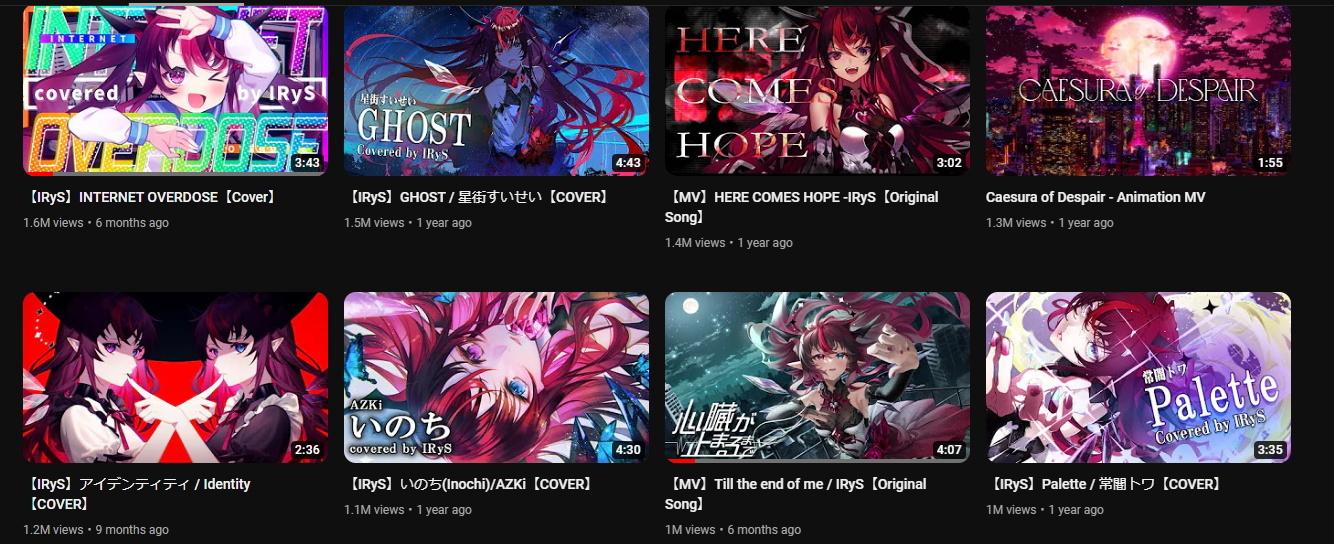The image size is (1334, 544).
Task: Open the Caesura of Despair thumbnail
Action: (x=1138, y=90)
